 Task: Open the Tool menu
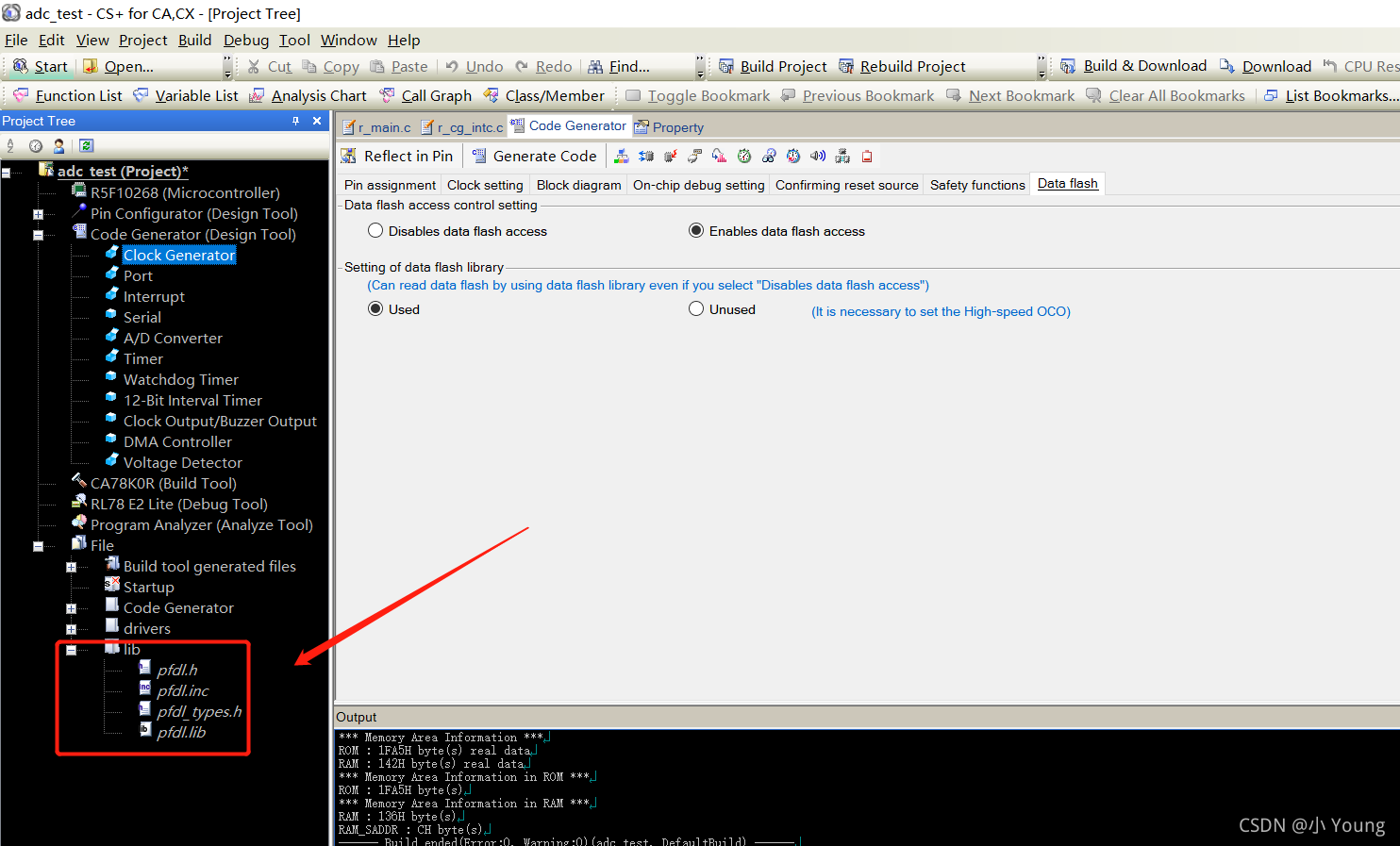click(294, 40)
